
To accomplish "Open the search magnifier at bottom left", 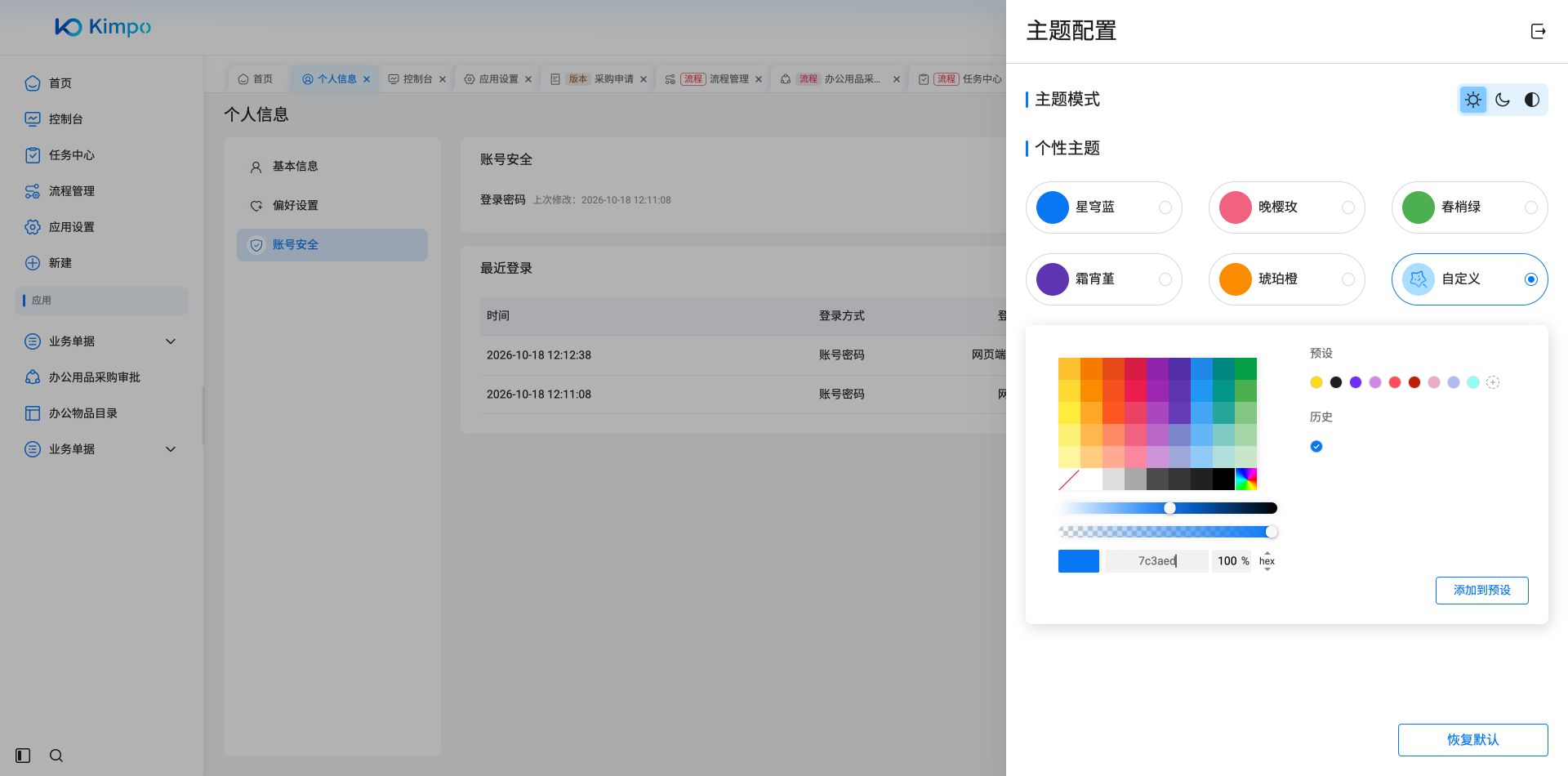I will [x=56, y=756].
